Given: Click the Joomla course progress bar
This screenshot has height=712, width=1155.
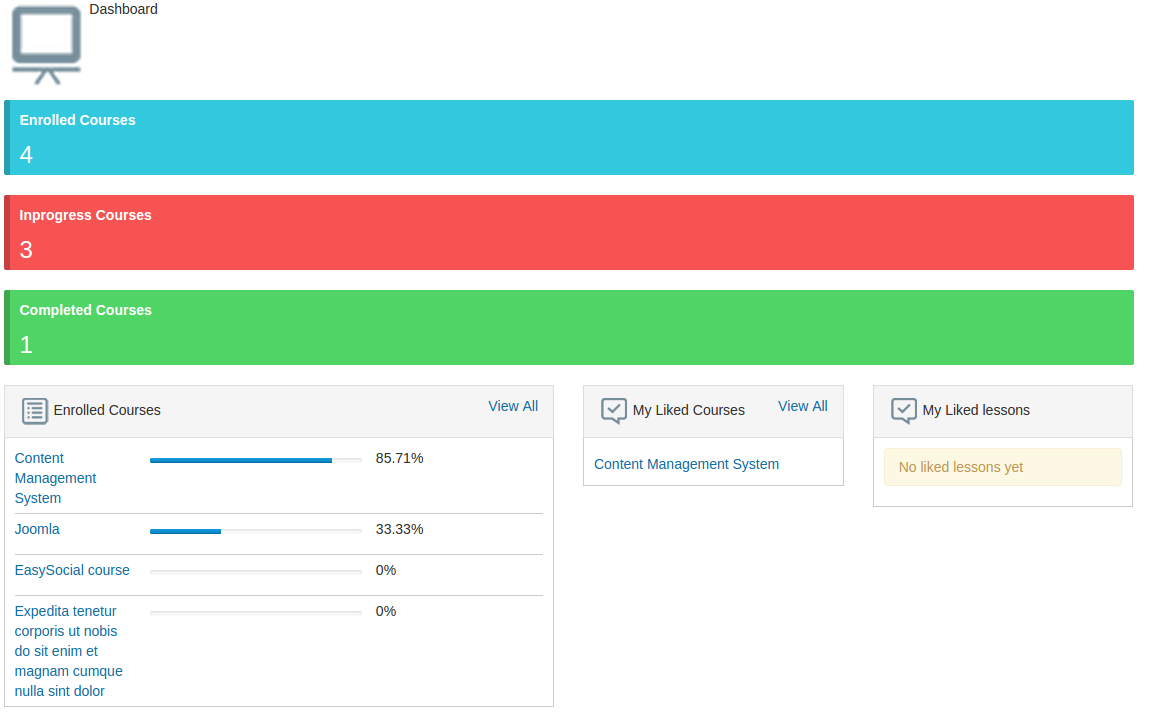Looking at the screenshot, I should coord(255,531).
